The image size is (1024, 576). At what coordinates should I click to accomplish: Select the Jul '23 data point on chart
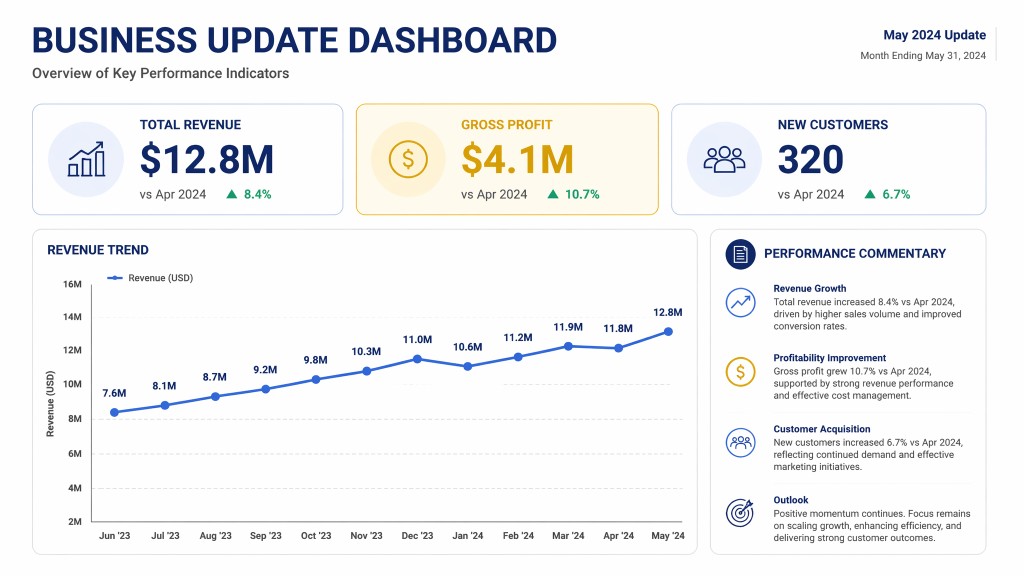click(x=165, y=406)
